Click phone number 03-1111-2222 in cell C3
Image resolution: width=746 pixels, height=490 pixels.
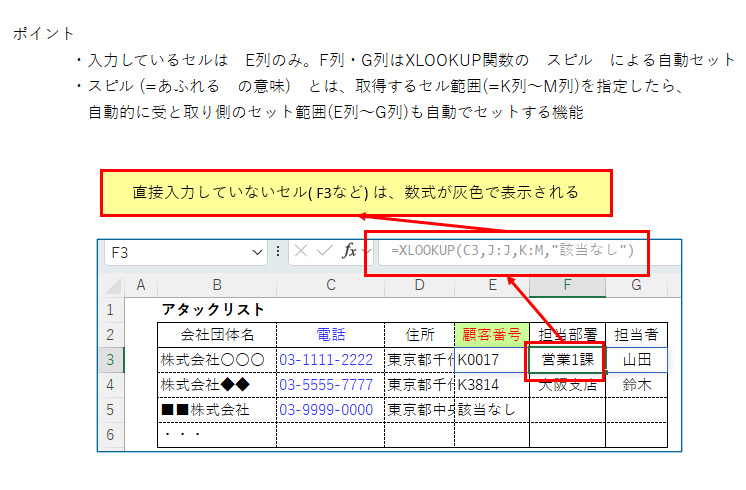click(326, 359)
